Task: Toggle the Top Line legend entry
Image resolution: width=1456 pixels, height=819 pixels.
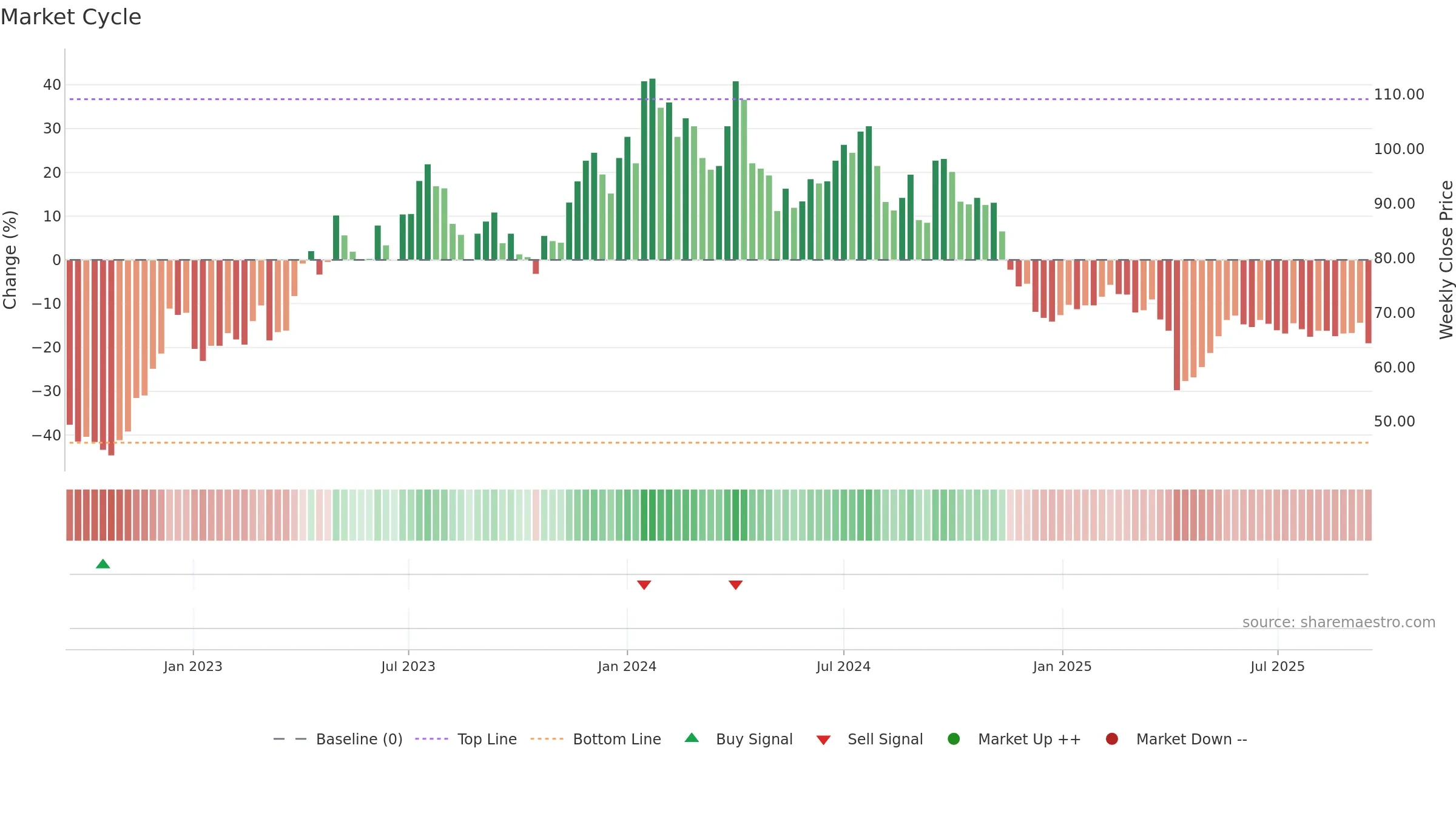Action: pos(466,739)
